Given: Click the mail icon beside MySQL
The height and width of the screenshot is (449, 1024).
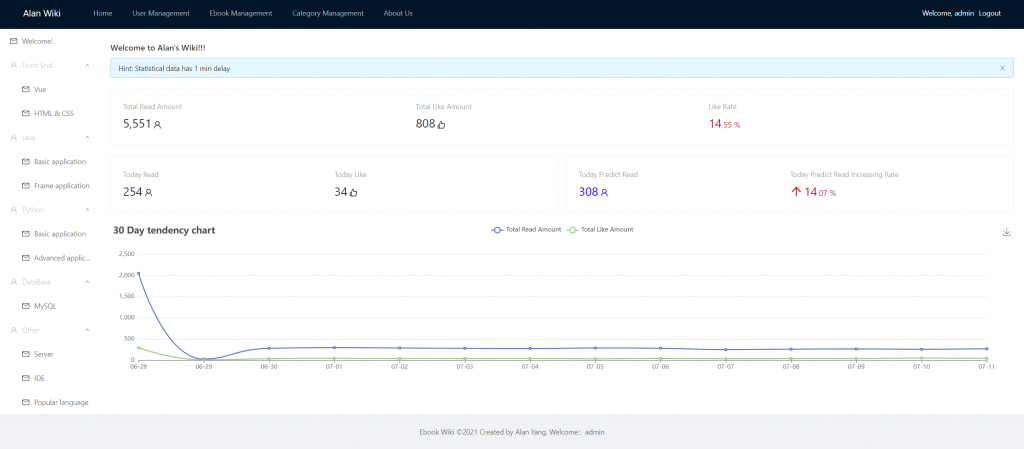Looking at the screenshot, I should click(x=25, y=306).
